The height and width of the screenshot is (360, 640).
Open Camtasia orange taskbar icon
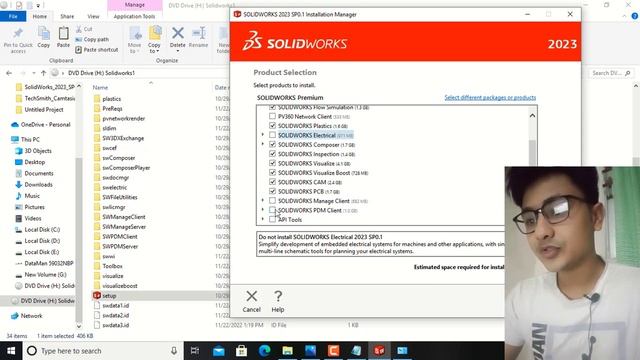coord(333,351)
